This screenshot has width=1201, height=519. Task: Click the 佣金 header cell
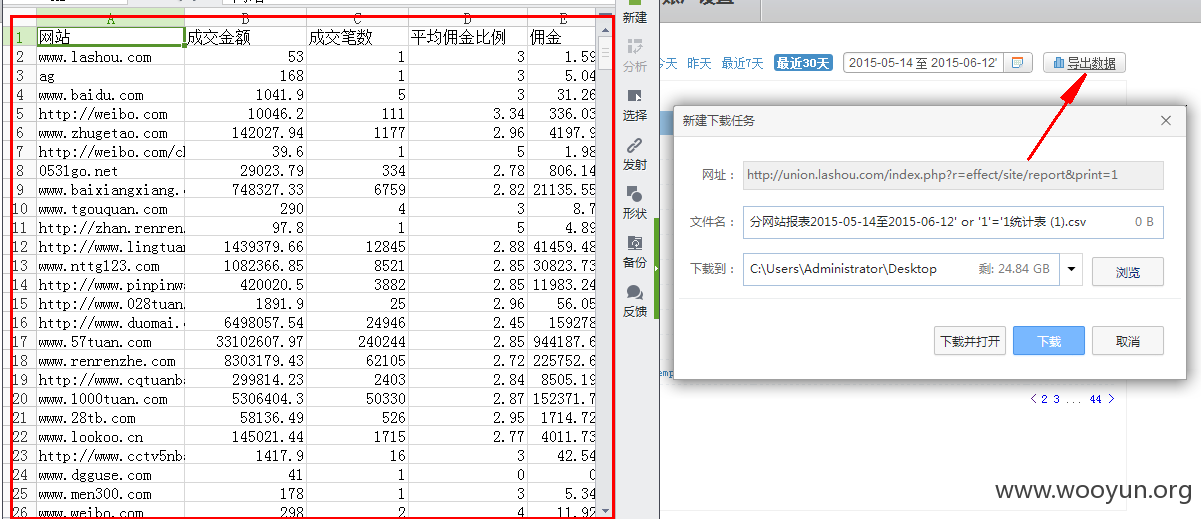[562, 37]
